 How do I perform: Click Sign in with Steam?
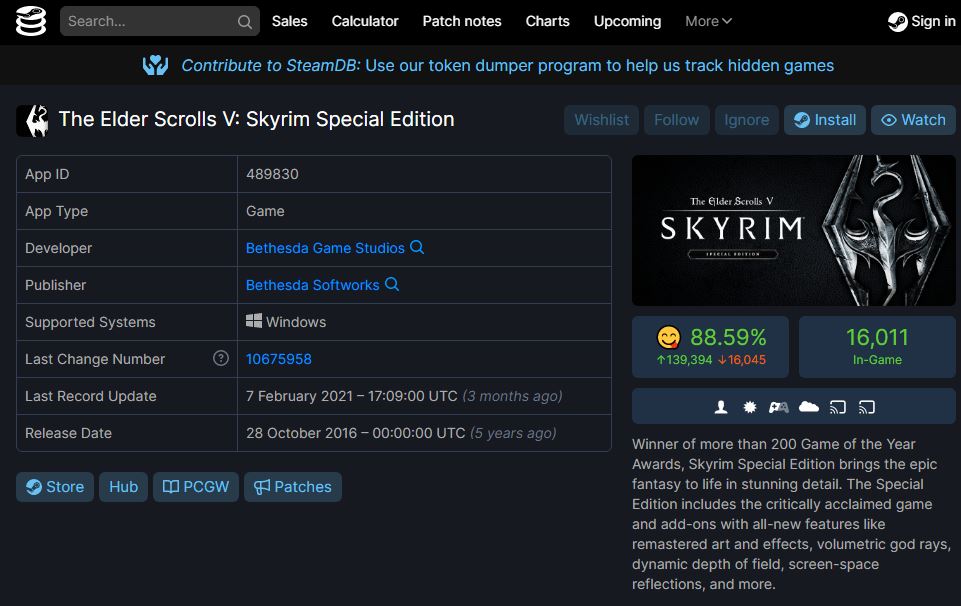click(x=921, y=21)
